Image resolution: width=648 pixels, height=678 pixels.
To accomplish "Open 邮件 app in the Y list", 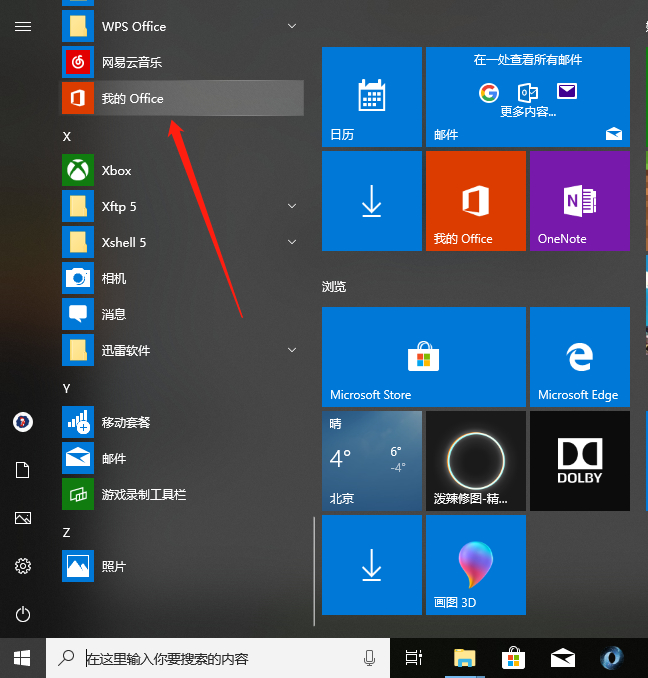I will [x=182, y=458].
